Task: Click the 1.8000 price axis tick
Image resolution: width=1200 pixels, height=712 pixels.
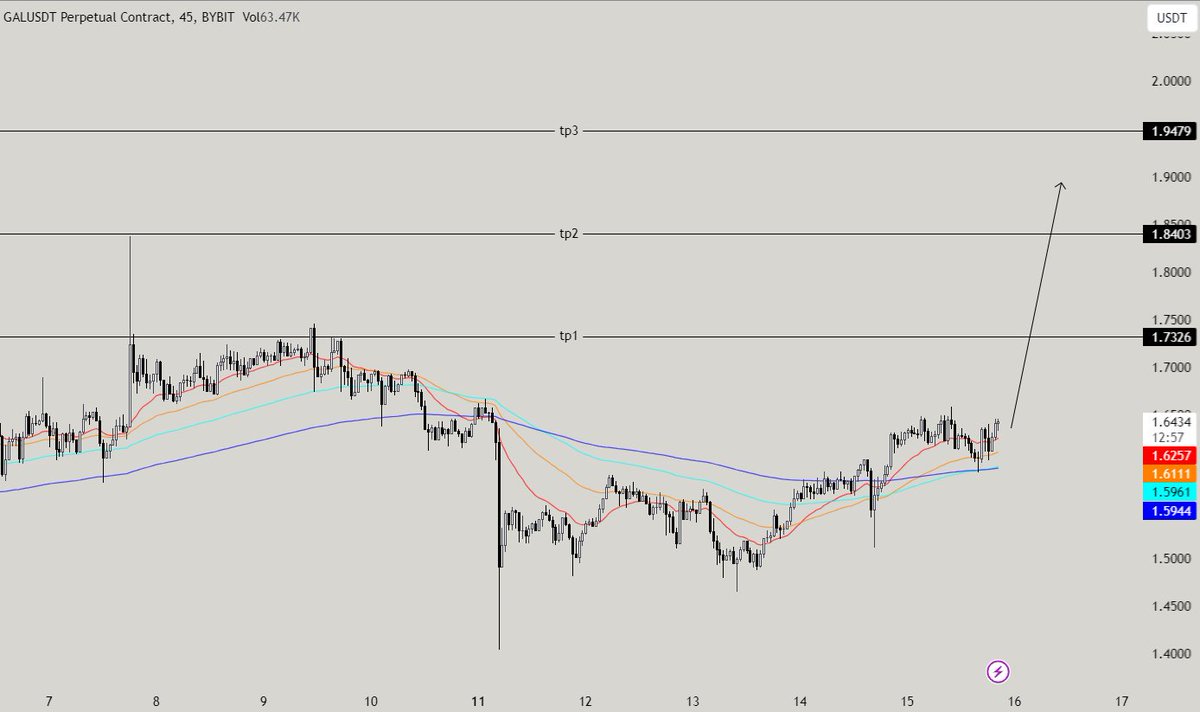Action: pyautogui.click(x=1170, y=272)
